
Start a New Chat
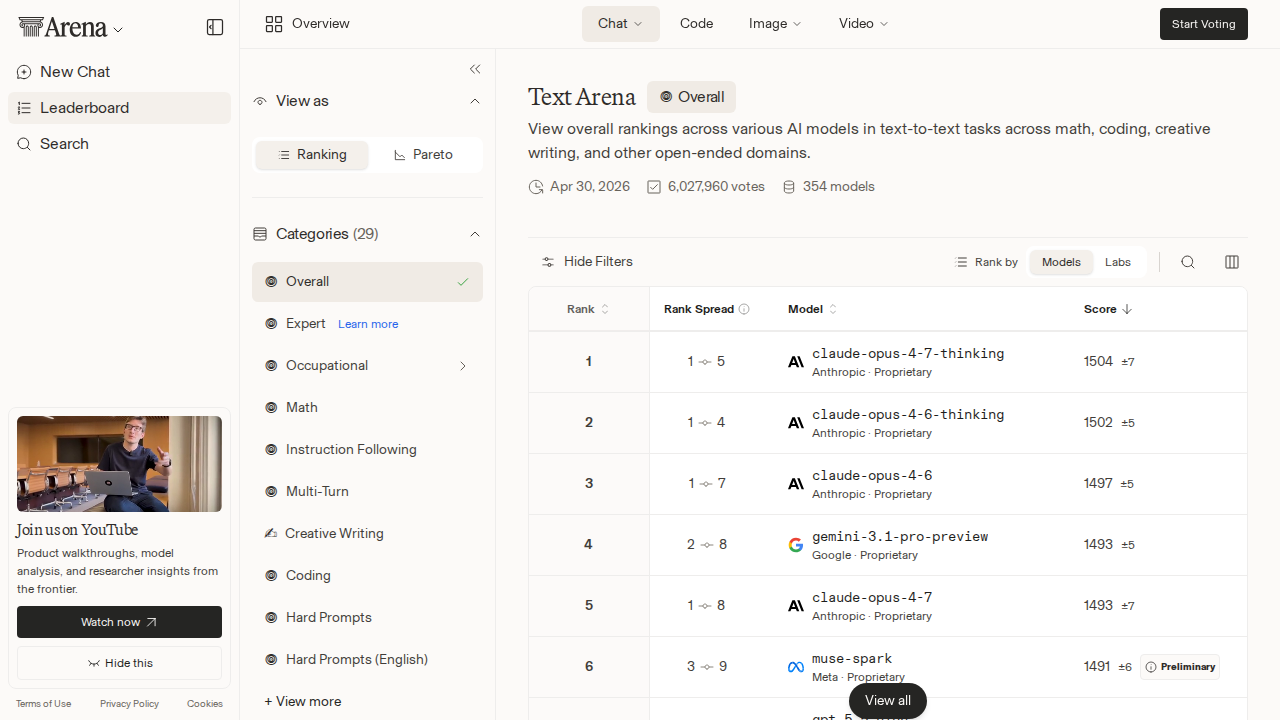[119, 72]
